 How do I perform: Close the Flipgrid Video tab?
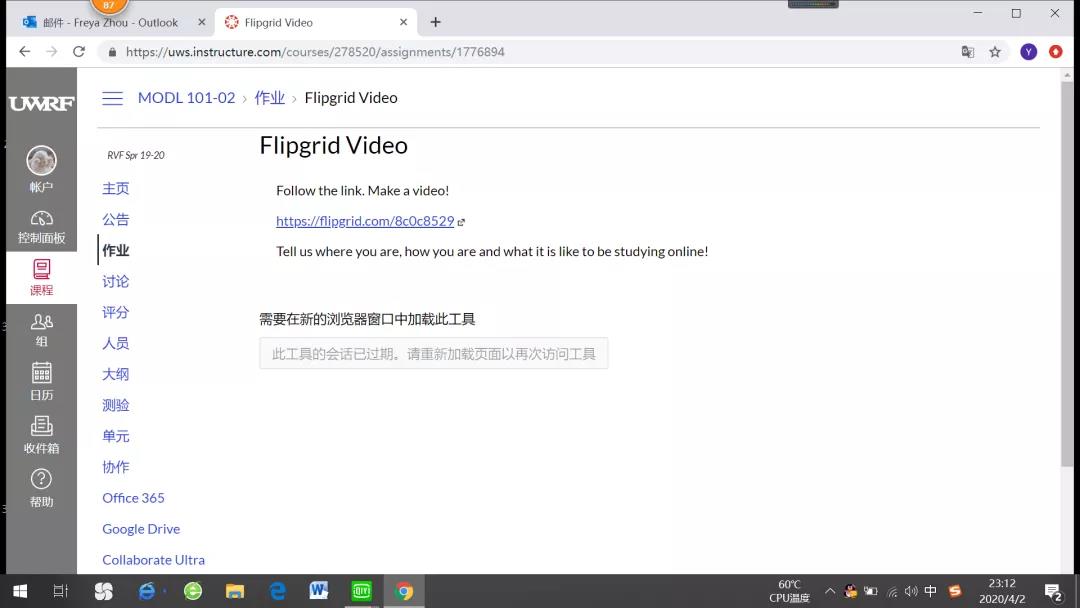tap(404, 22)
